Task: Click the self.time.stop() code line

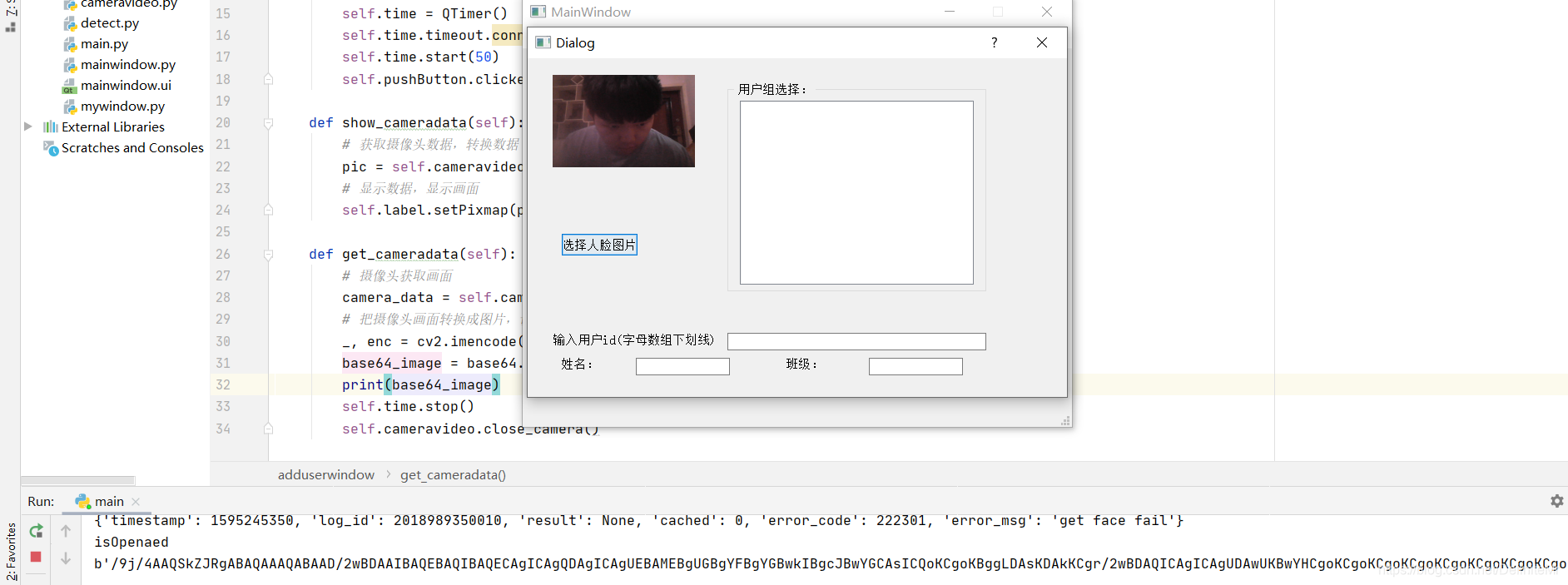Action: (x=408, y=406)
